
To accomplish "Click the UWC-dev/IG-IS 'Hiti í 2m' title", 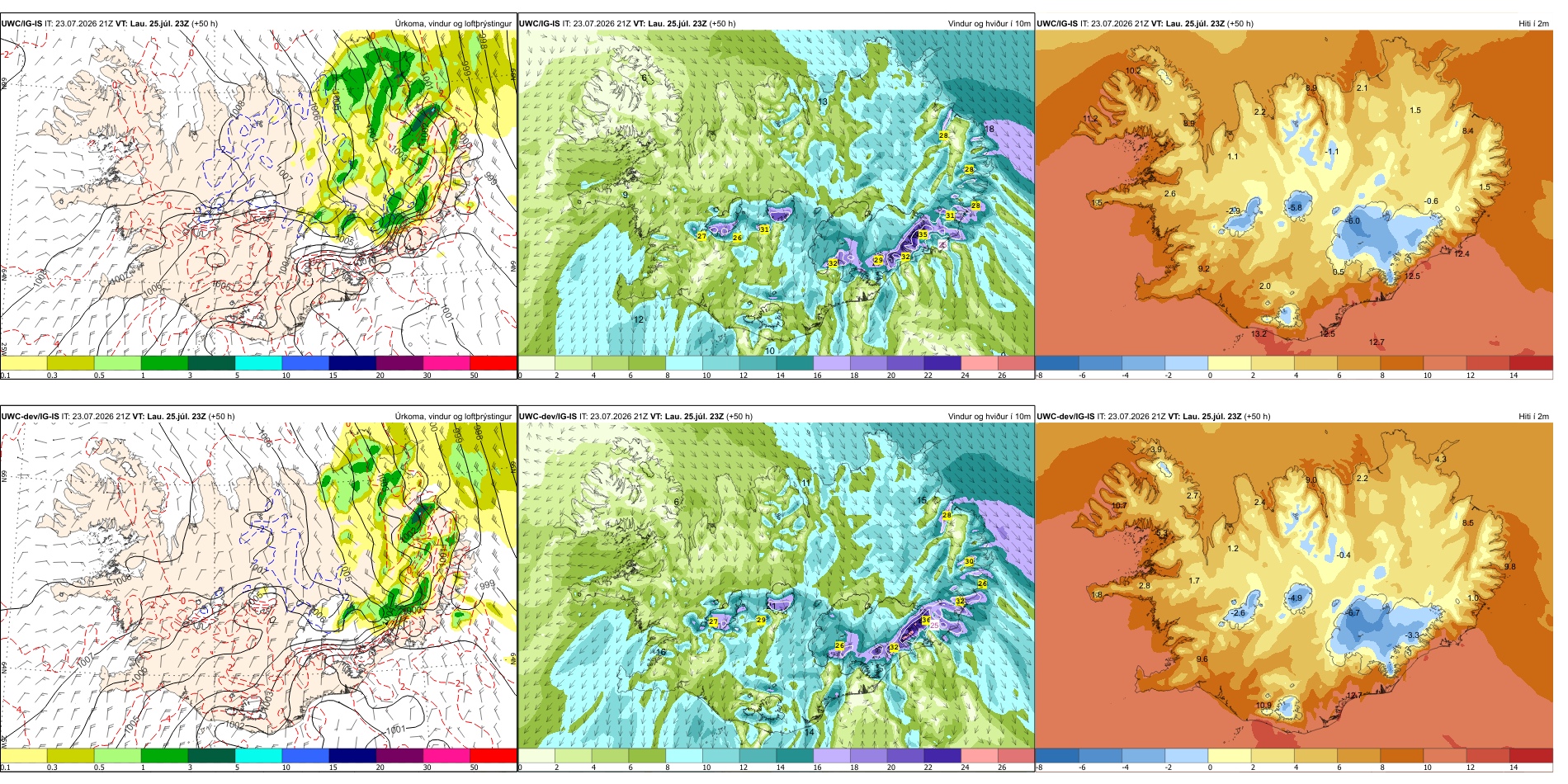I will tap(1533, 417).
